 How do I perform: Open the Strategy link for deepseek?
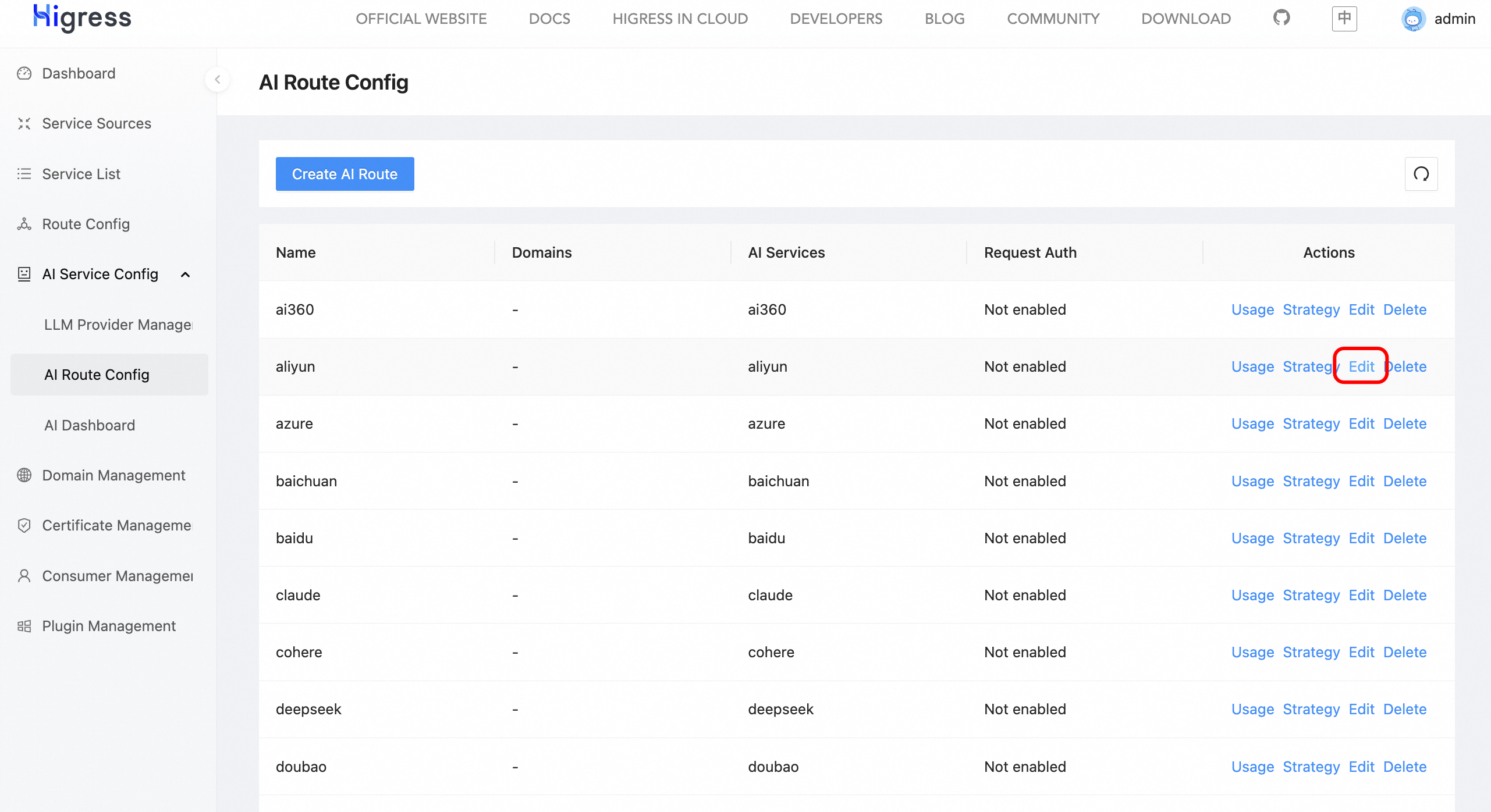(x=1311, y=709)
